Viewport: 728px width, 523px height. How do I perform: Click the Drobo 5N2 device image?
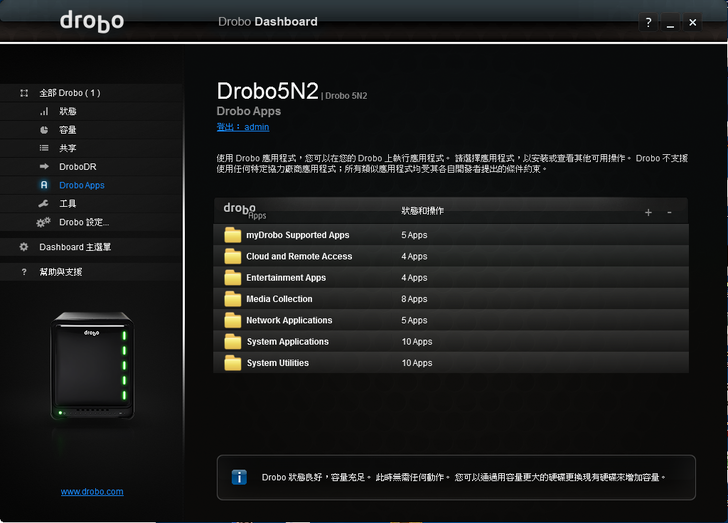click(x=92, y=366)
